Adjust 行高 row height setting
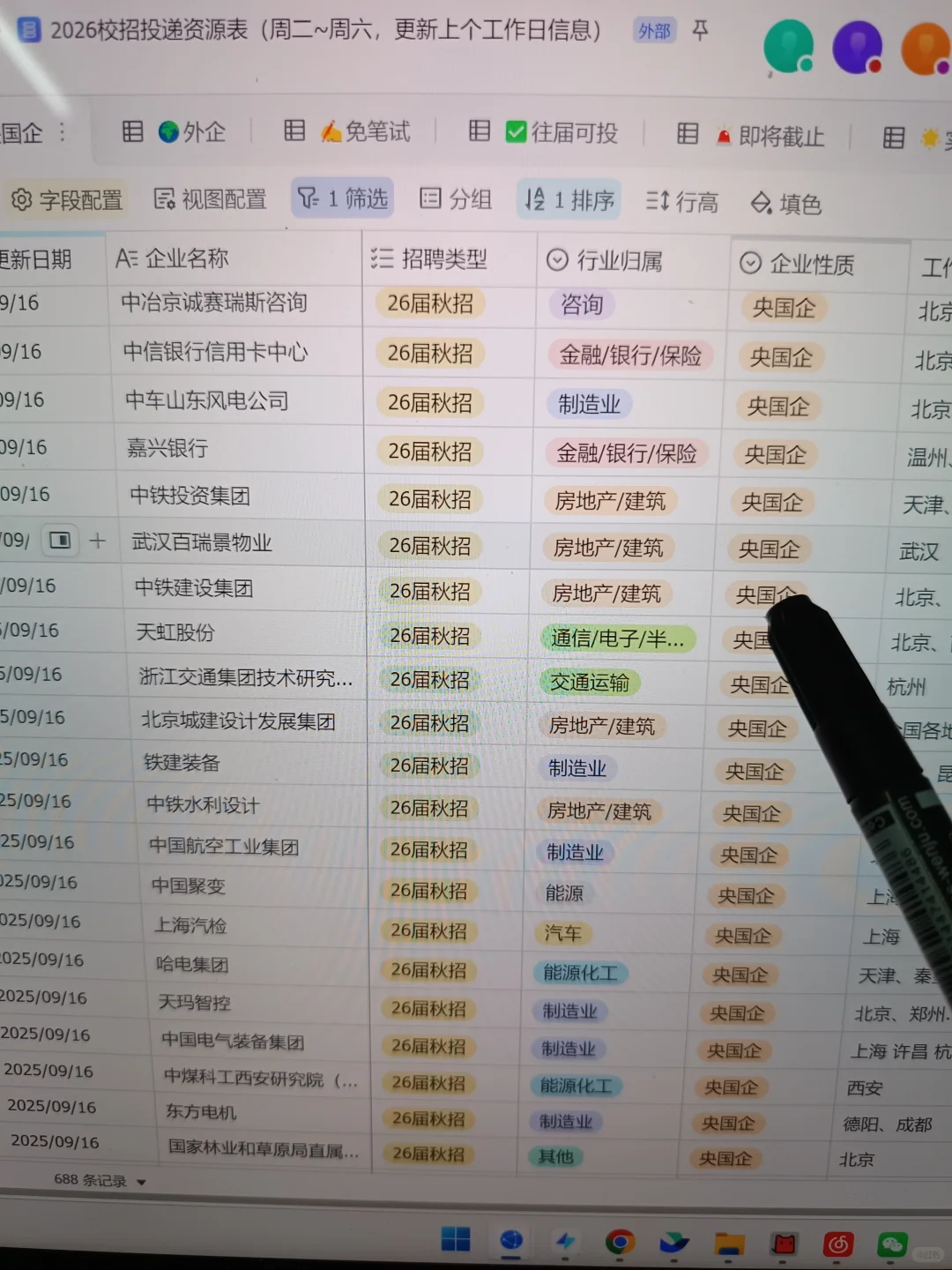Viewport: 952px width, 1270px height. (x=681, y=202)
